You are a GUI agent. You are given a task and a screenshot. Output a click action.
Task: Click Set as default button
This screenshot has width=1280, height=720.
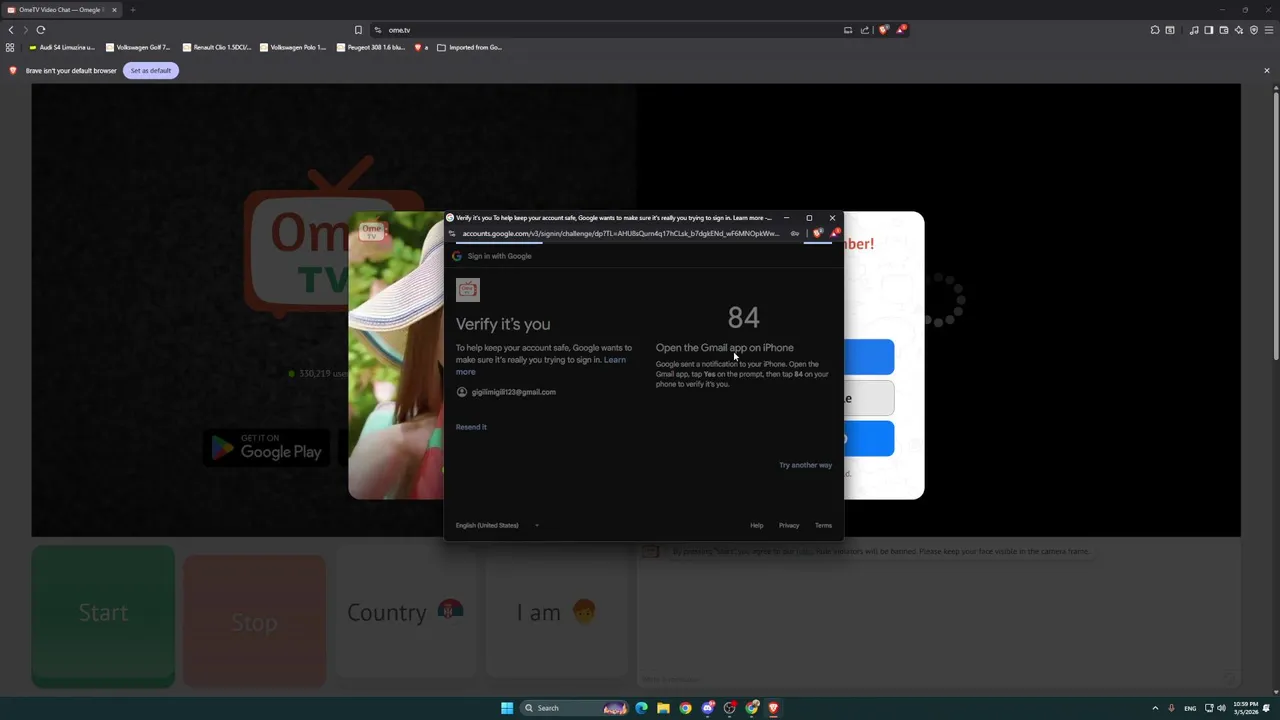[x=151, y=70]
